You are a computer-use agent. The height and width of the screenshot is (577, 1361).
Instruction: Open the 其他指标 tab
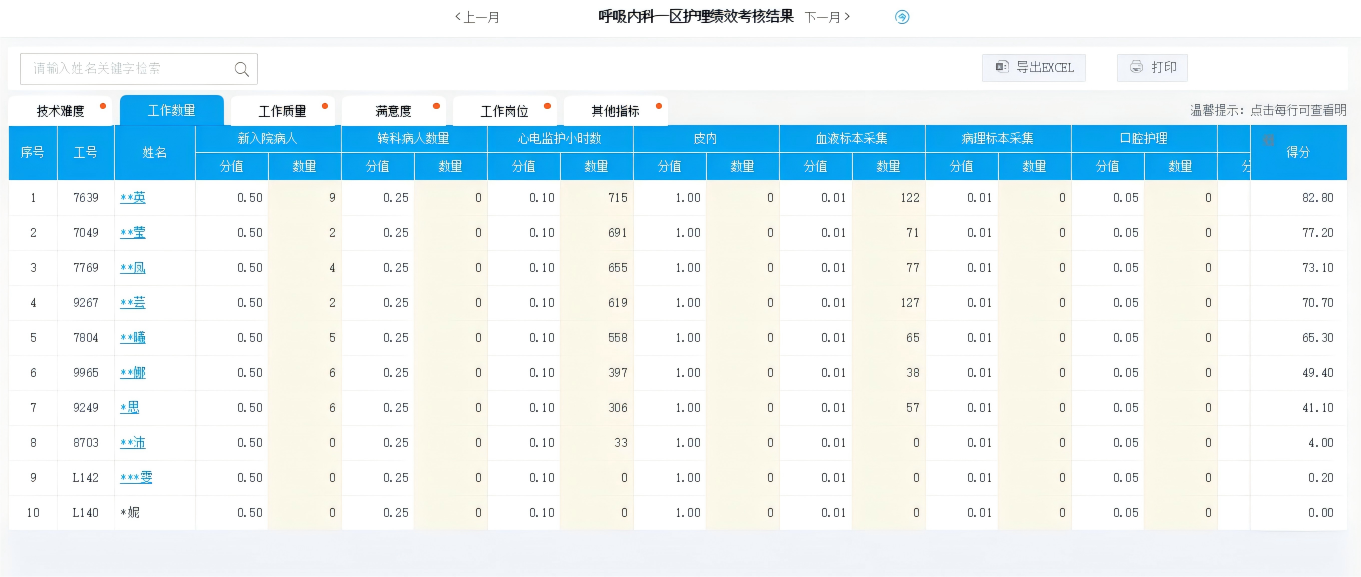pos(615,111)
